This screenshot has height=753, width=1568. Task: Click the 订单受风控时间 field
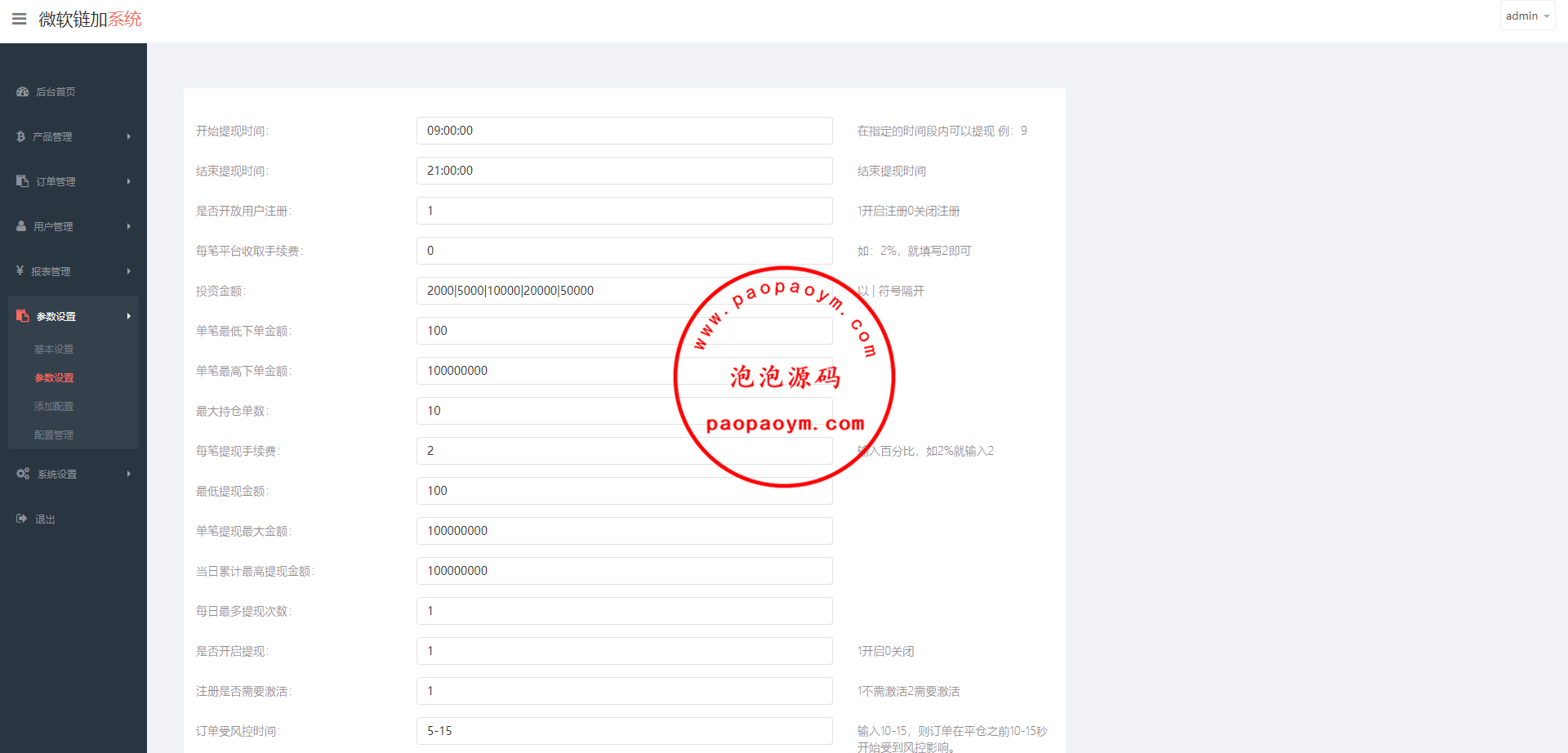coord(624,731)
